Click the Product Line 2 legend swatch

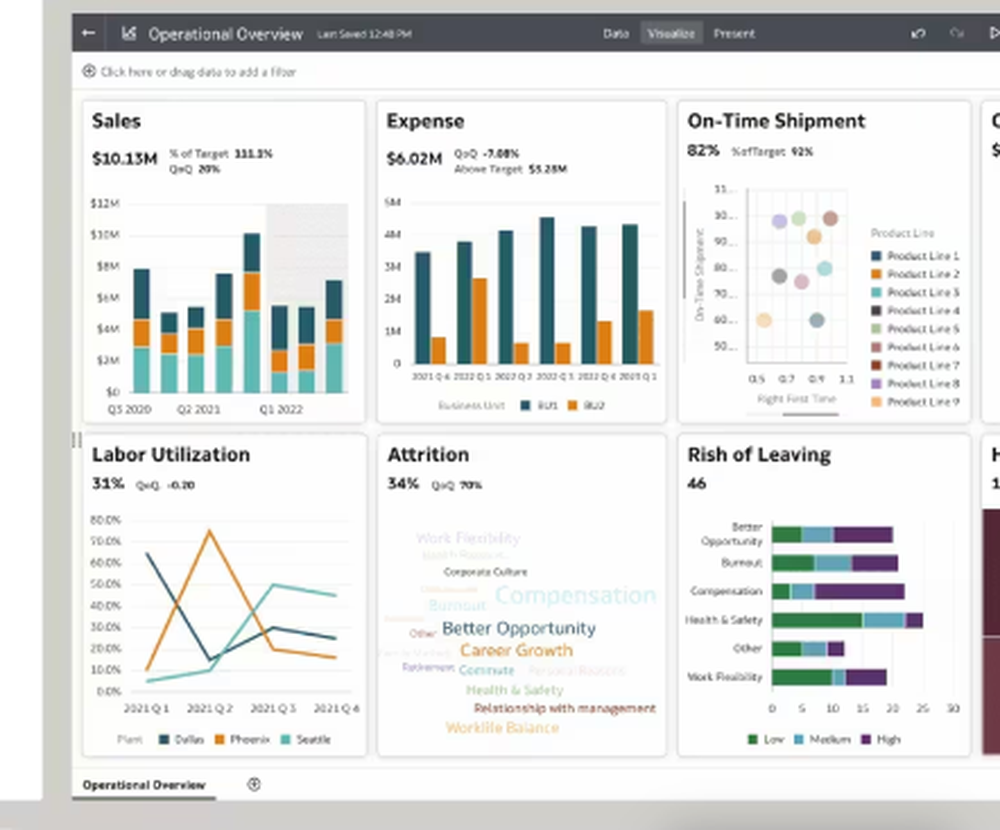click(x=876, y=274)
